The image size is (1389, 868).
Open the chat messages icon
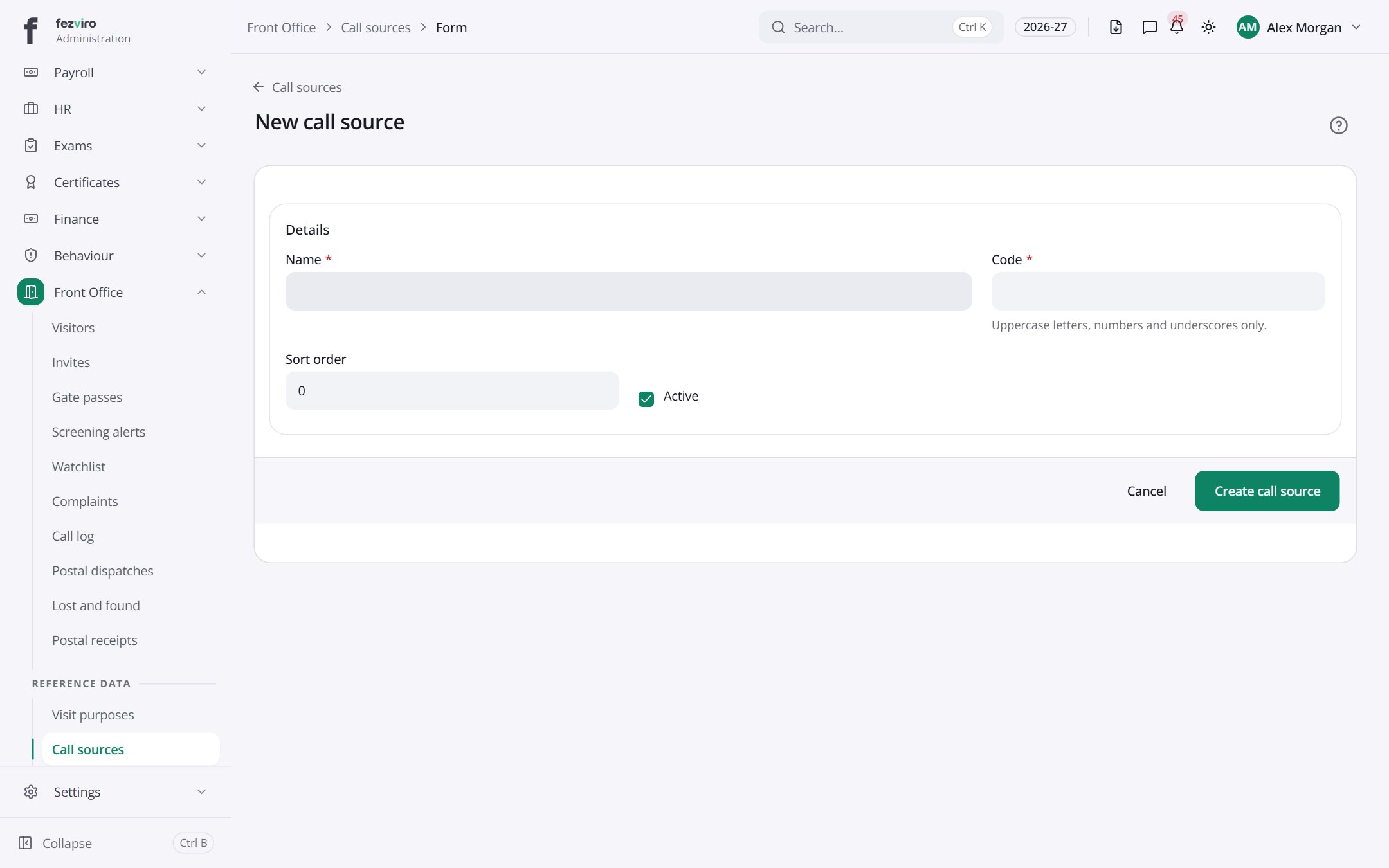pos(1149,27)
